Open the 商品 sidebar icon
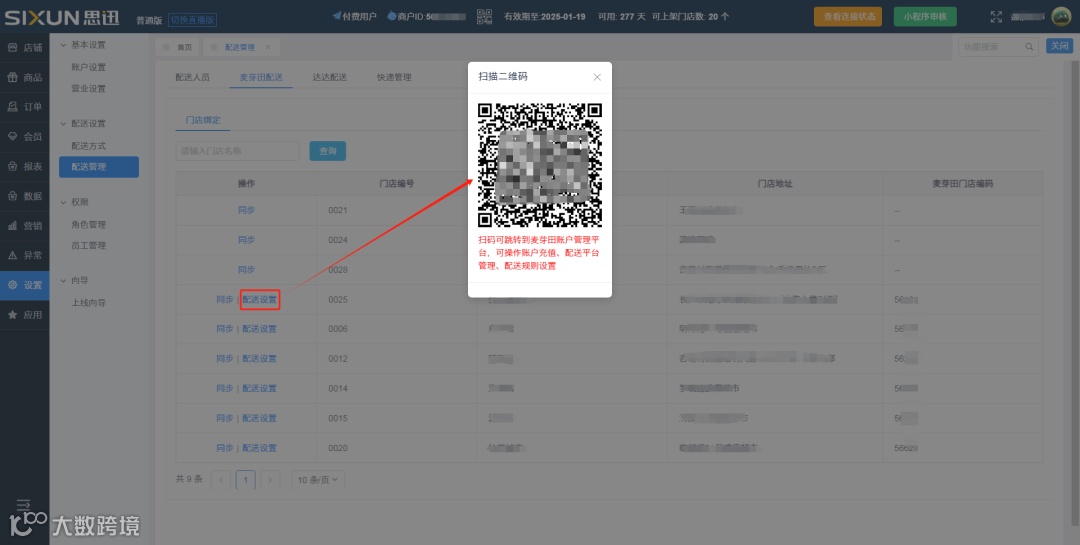This screenshot has height=545, width=1080. pyautogui.click(x=12, y=77)
